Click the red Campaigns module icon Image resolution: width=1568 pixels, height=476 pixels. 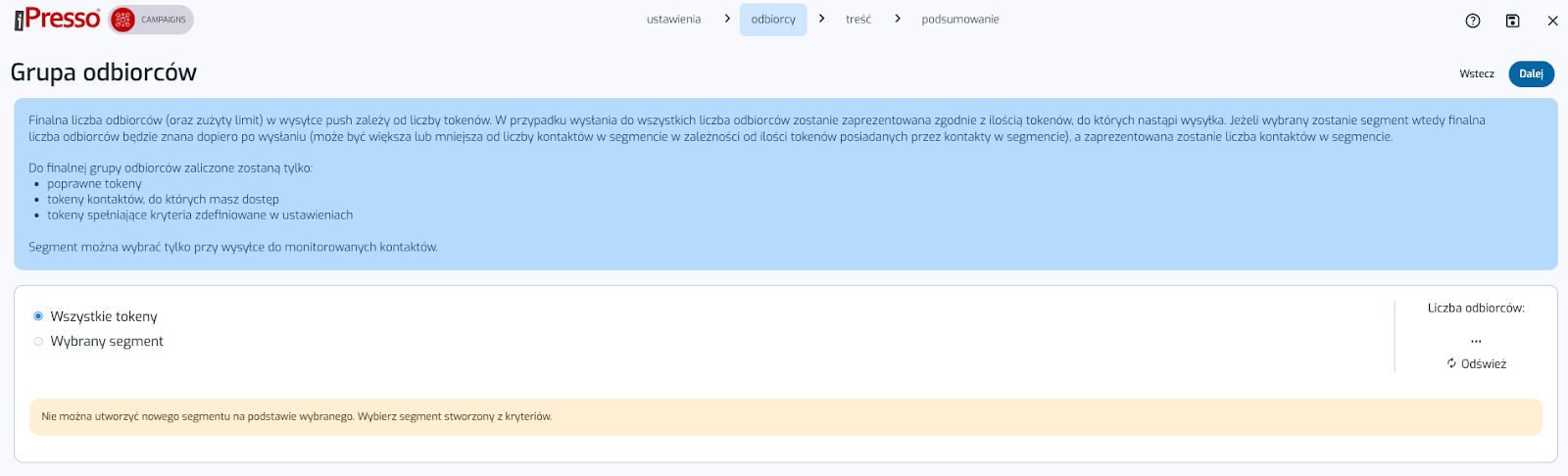pos(122,20)
